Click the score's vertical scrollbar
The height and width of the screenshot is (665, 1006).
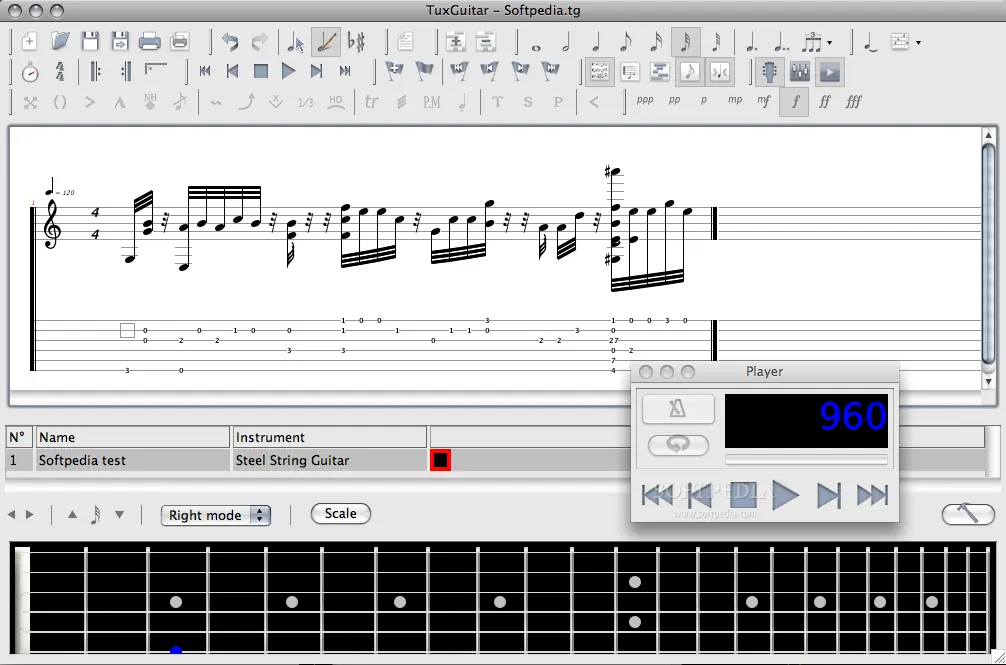click(x=988, y=257)
